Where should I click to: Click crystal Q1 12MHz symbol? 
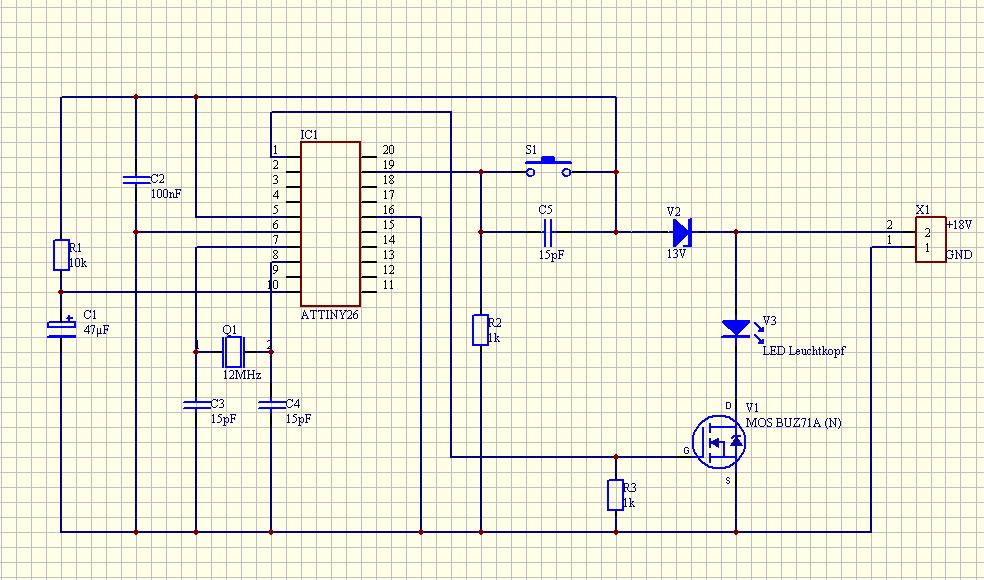(x=233, y=352)
